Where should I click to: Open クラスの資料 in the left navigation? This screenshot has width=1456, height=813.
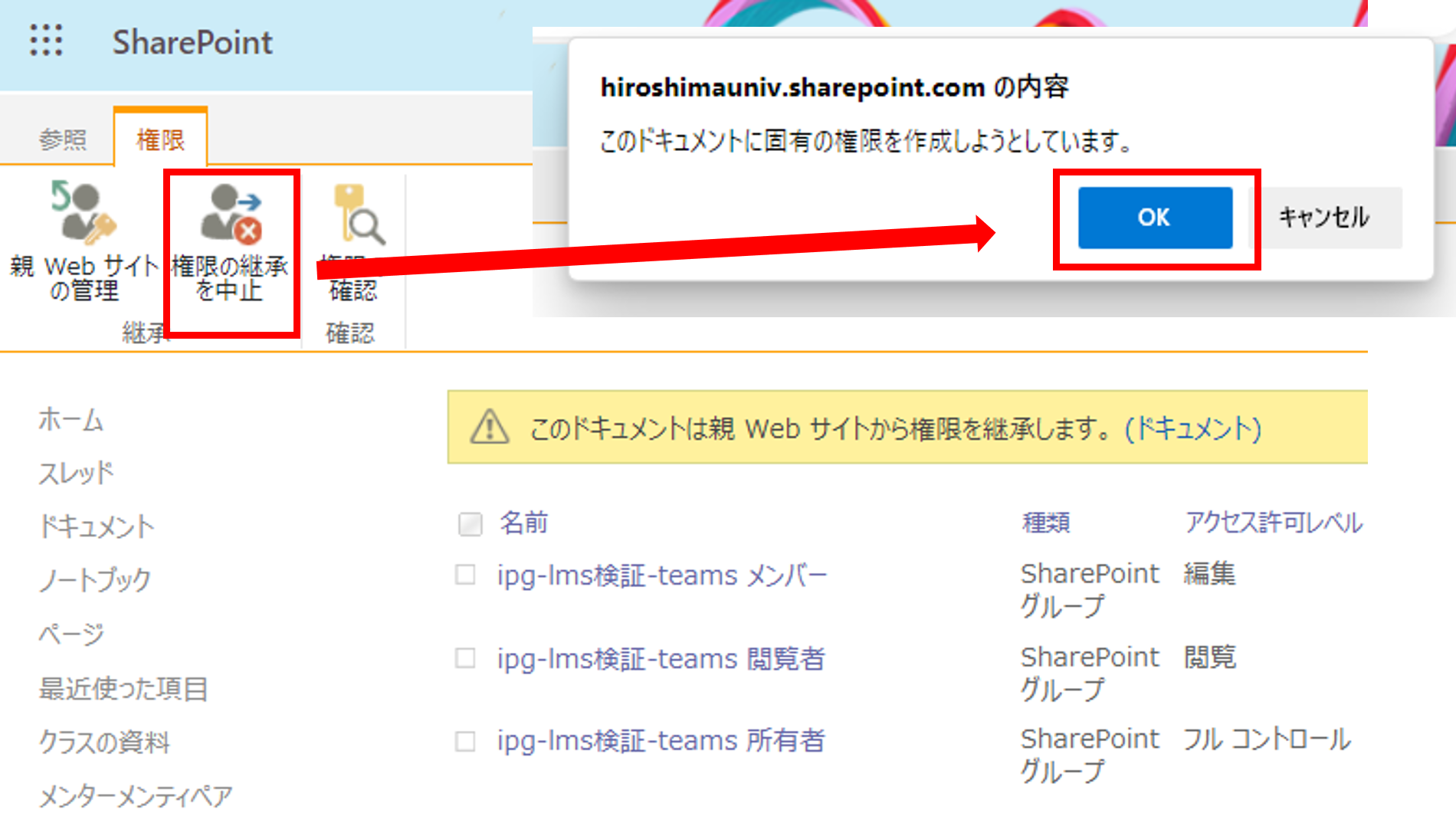104,742
